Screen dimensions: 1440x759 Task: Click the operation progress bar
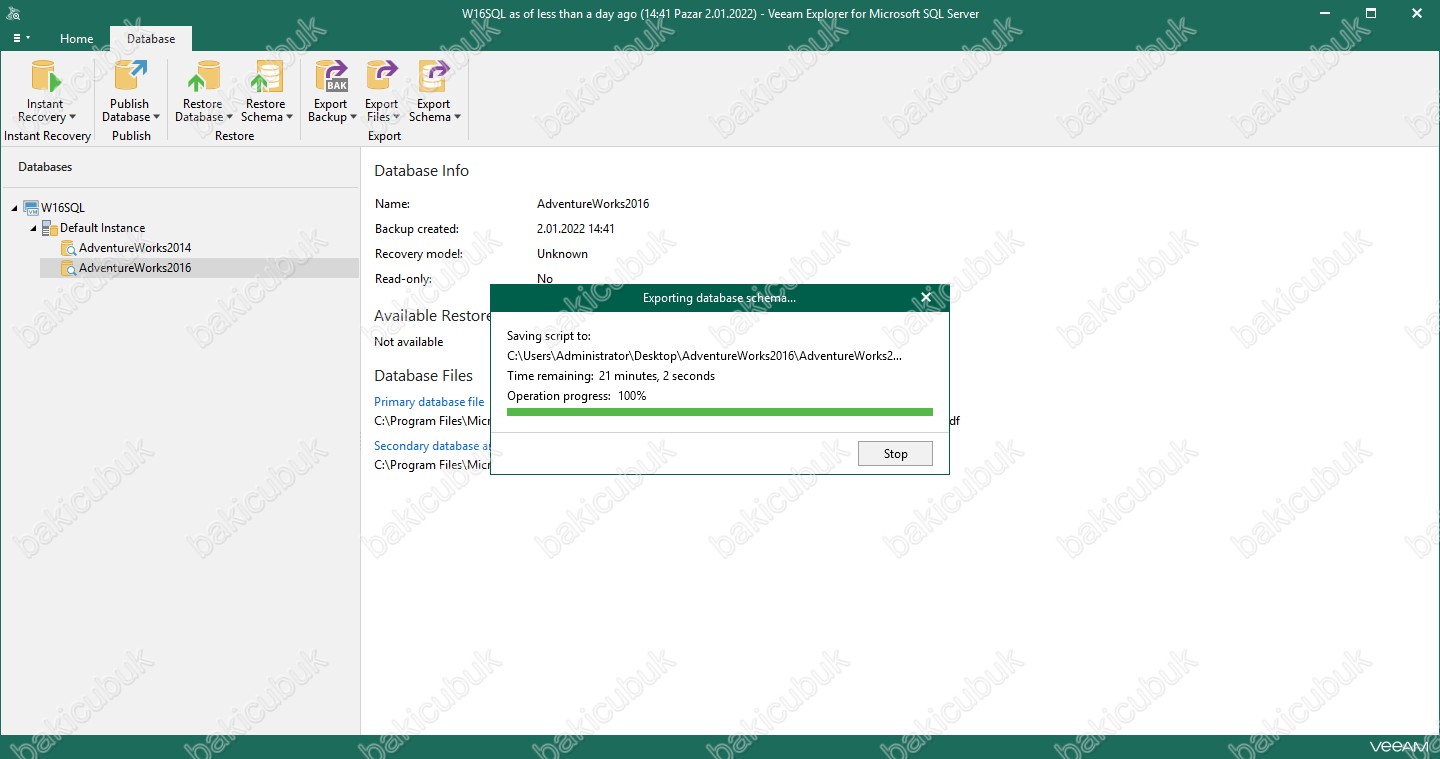[720, 412]
